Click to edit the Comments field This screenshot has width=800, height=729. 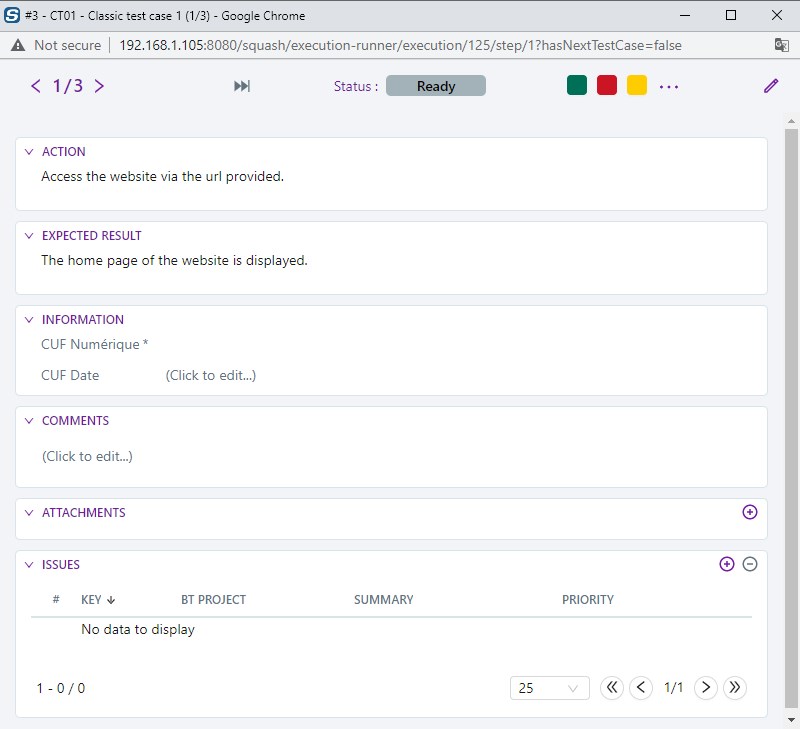[87, 456]
